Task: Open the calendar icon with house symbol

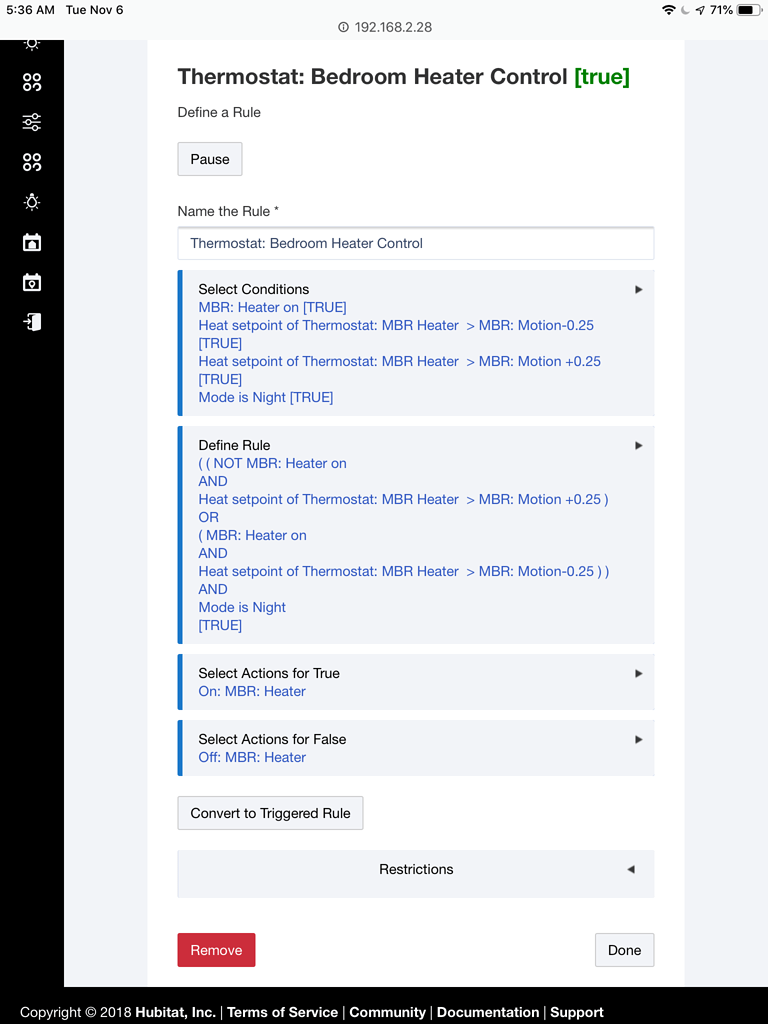Action: pyautogui.click(x=32, y=242)
